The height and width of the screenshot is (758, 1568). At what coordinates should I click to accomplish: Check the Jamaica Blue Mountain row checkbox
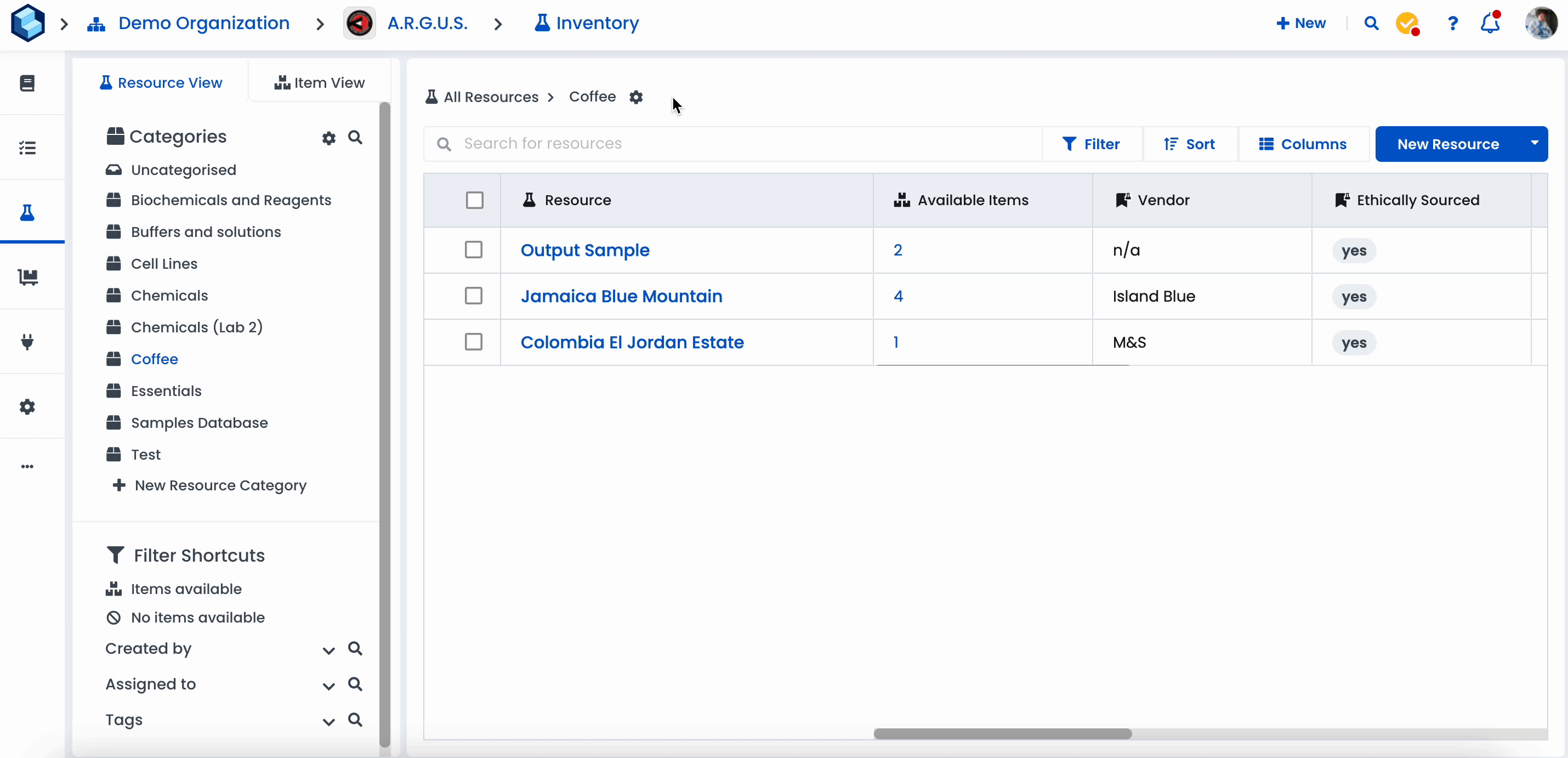474,296
